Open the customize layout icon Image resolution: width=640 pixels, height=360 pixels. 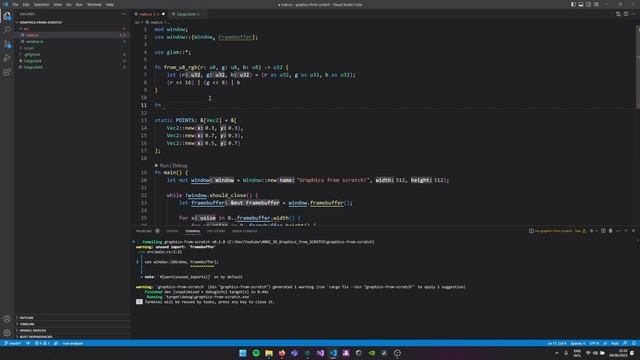(x=596, y=4)
